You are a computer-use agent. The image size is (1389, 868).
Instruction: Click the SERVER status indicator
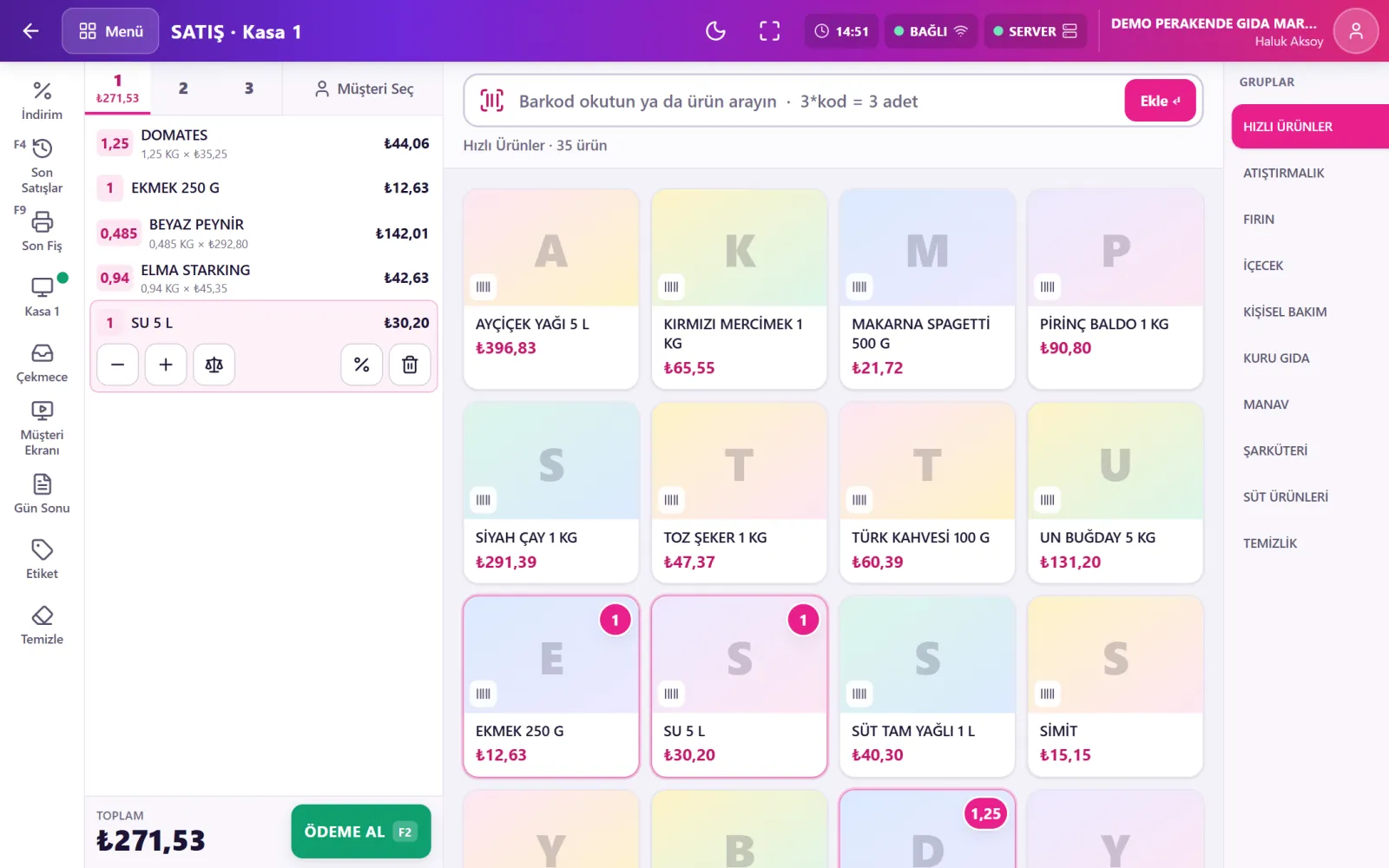click(1035, 31)
